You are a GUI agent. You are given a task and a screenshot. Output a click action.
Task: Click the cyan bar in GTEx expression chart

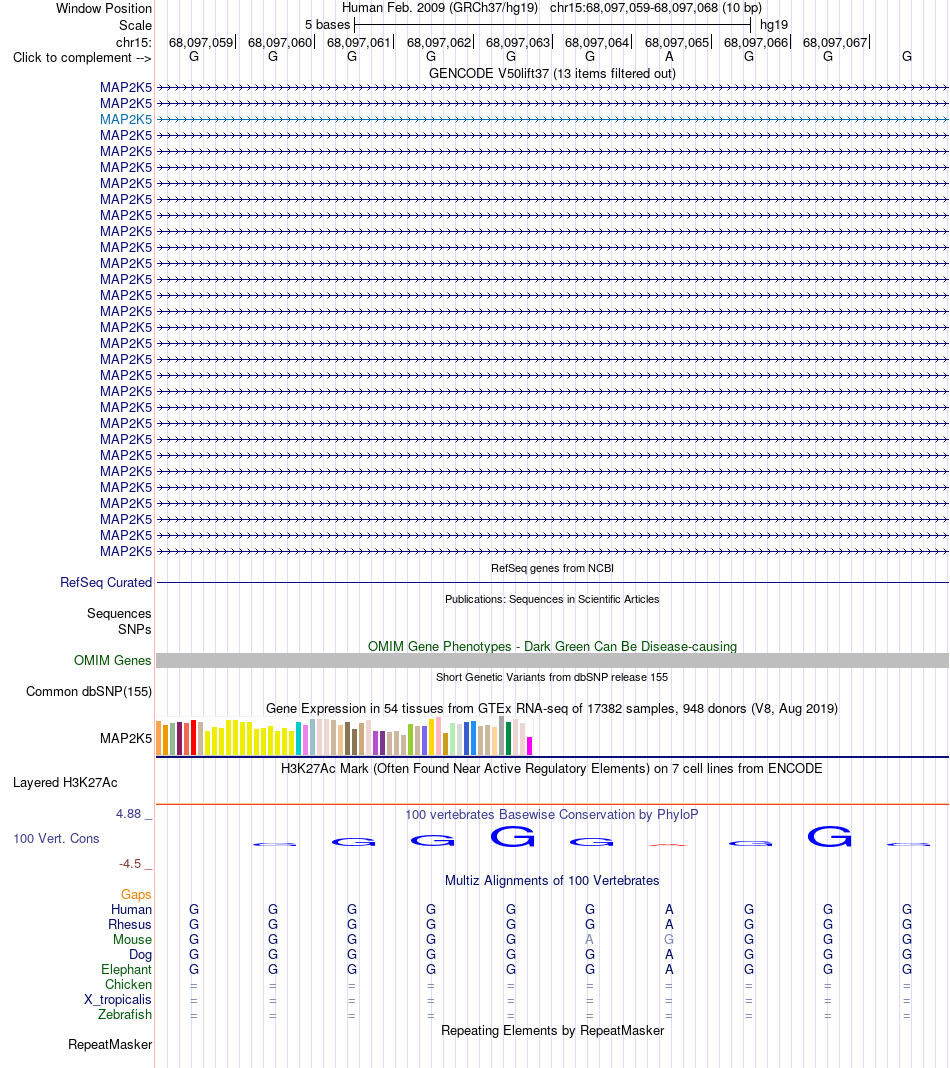tap(298, 738)
